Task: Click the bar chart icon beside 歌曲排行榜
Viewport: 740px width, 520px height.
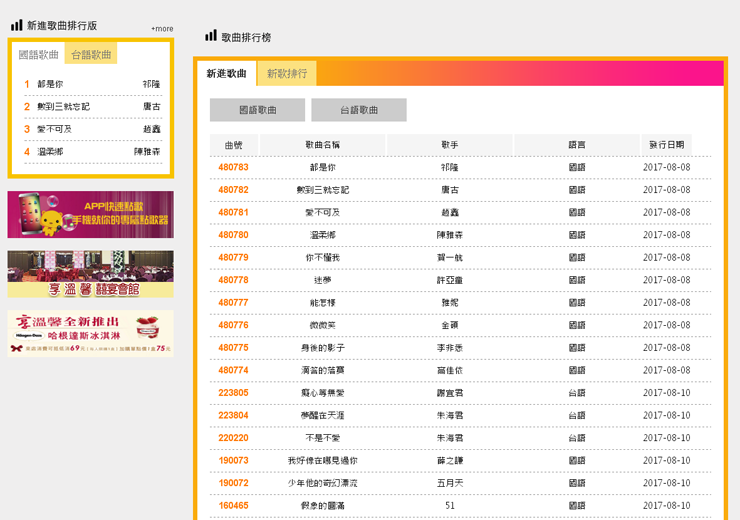Action: (211, 36)
